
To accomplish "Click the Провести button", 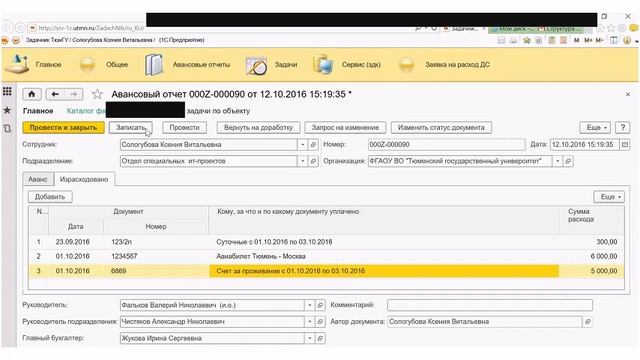I will 184,127.
